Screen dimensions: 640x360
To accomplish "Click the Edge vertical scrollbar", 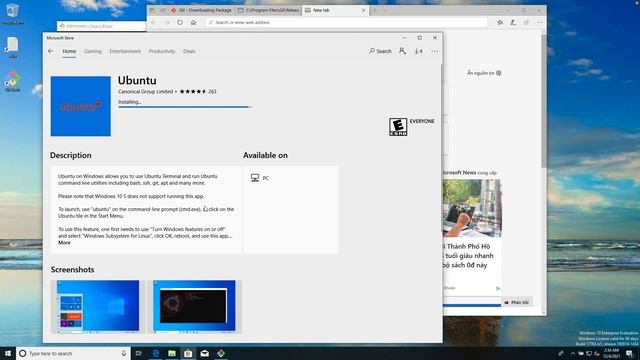I will (x=544, y=101).
